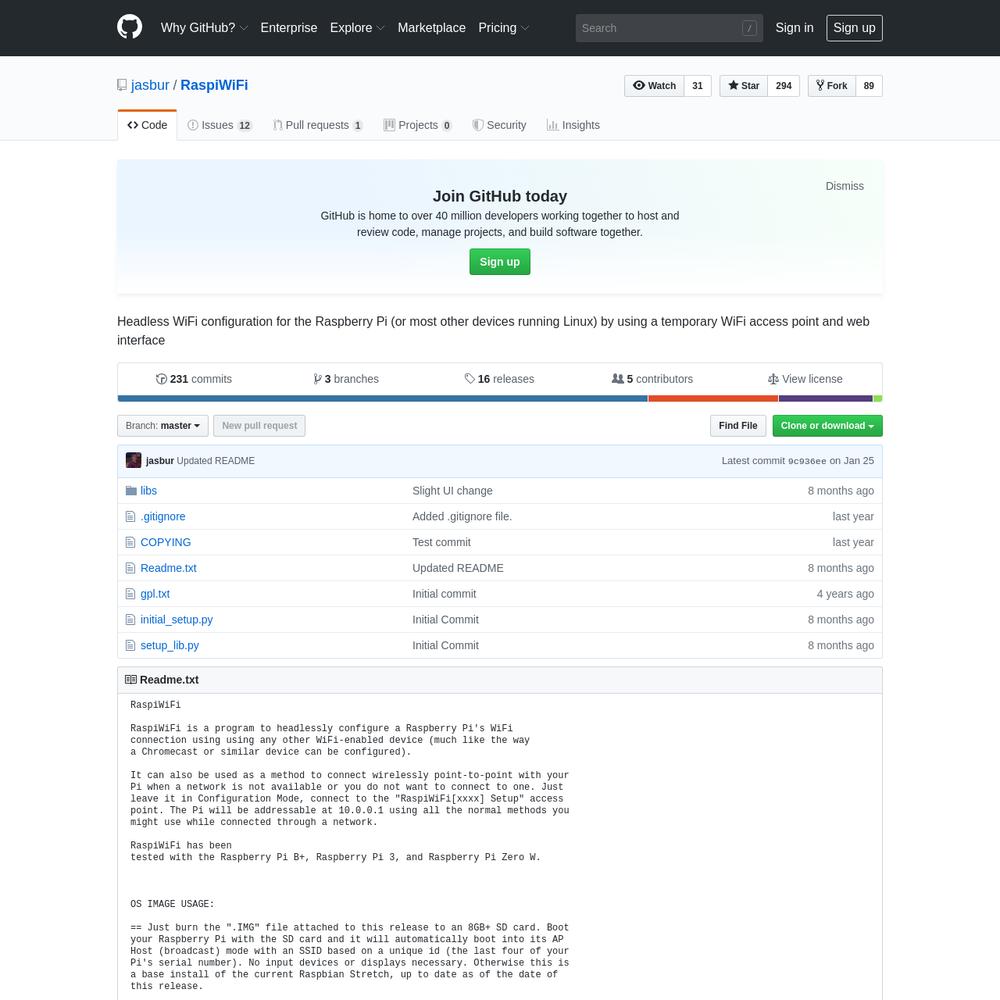This screenshot has height=1000, width=1000.
Task: Fork the repository
Action: click(x=832, y=85)
